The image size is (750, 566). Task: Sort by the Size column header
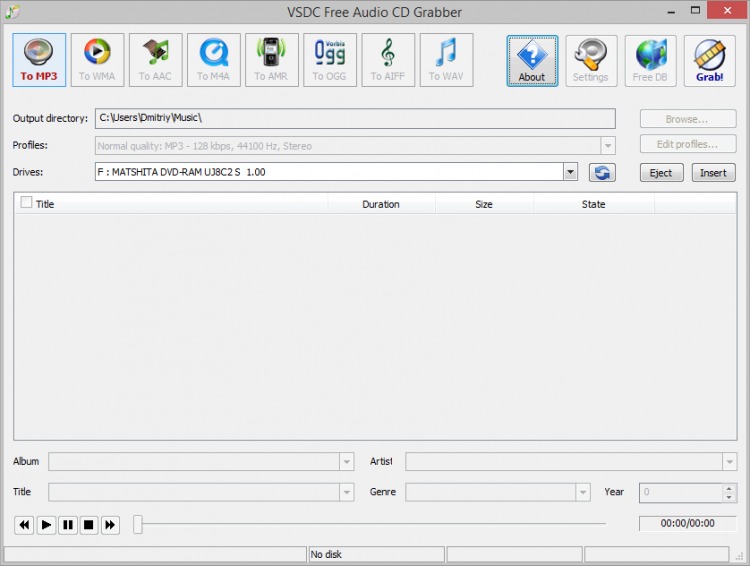(484, 204)
